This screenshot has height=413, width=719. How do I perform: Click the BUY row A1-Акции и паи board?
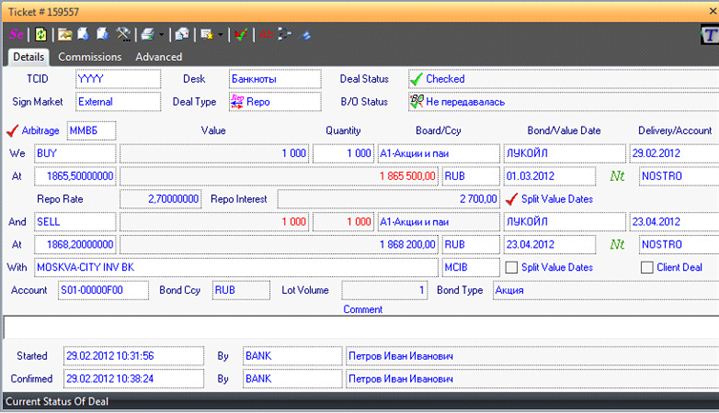438,153
